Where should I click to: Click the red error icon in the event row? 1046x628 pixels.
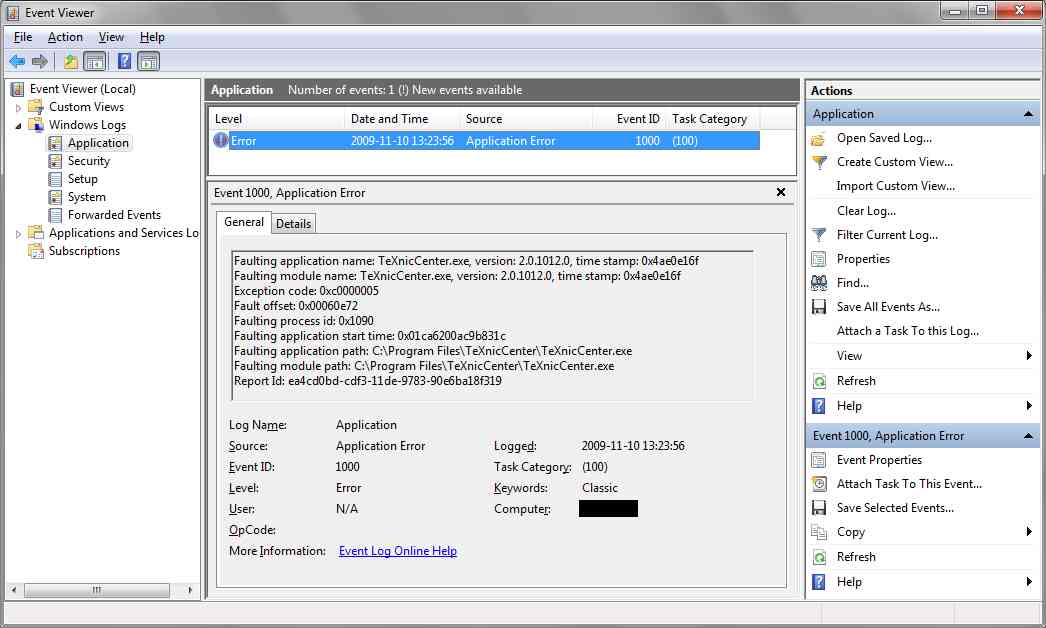221,140
